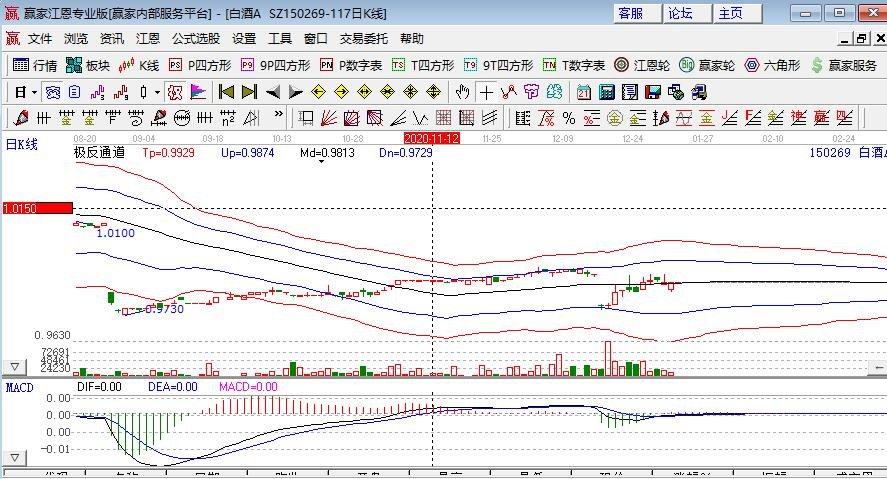Open the 行情 quotes view

click(35, 66)
